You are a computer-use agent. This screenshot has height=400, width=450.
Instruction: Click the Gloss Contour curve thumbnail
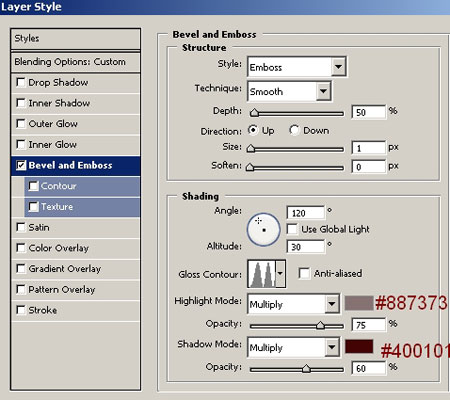pos(262,274)
